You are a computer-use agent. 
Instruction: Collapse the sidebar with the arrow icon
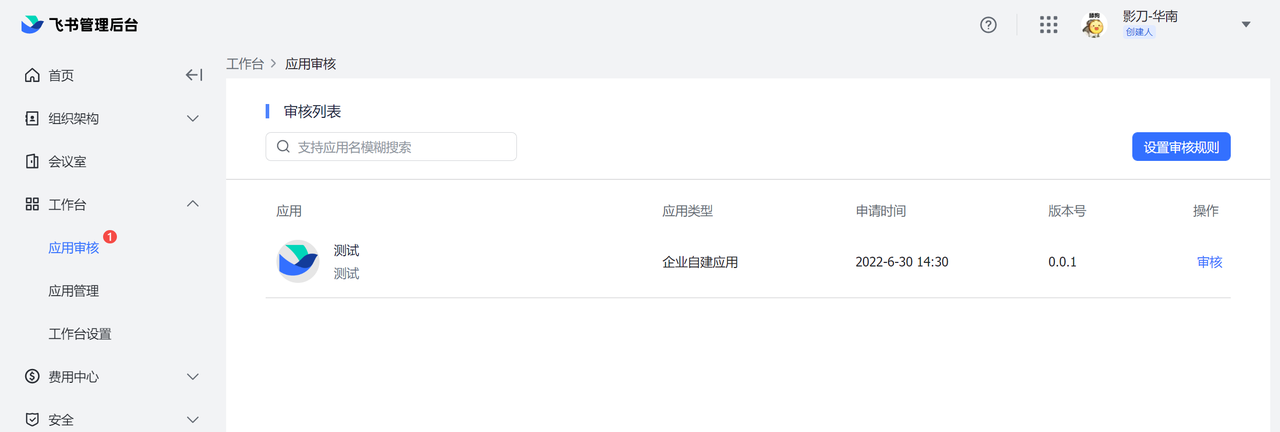pyautogui.click(x=194, y=75)
